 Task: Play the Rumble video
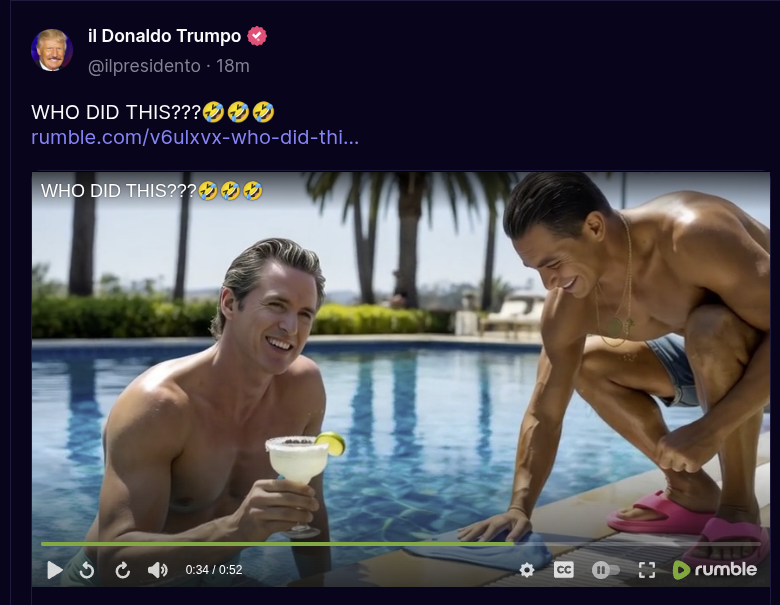(x=55, y=570)
